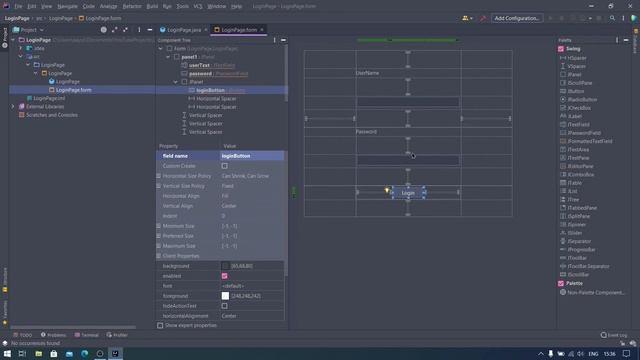Toggle the Palette group checkbox

pyautogui.click(x=561, y=283)
